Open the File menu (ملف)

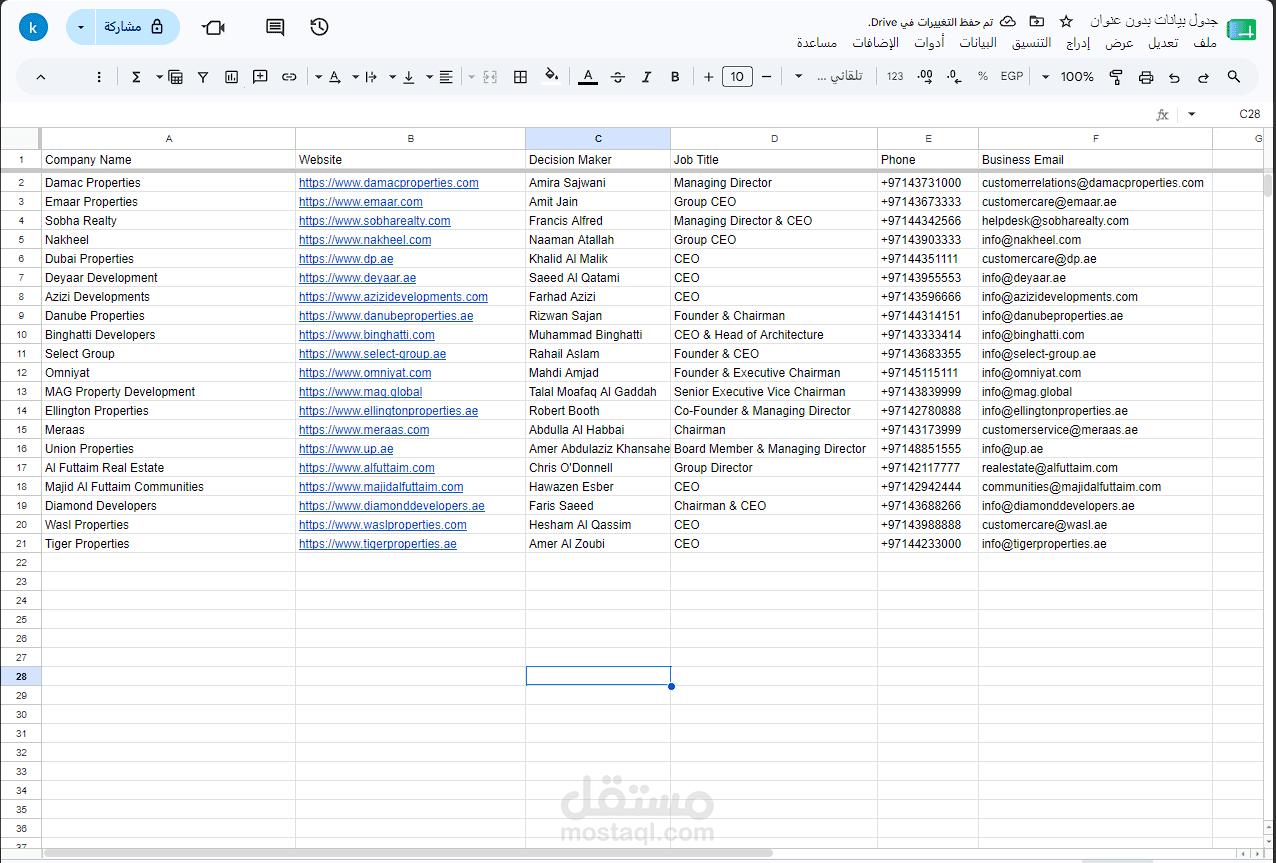1206,43
